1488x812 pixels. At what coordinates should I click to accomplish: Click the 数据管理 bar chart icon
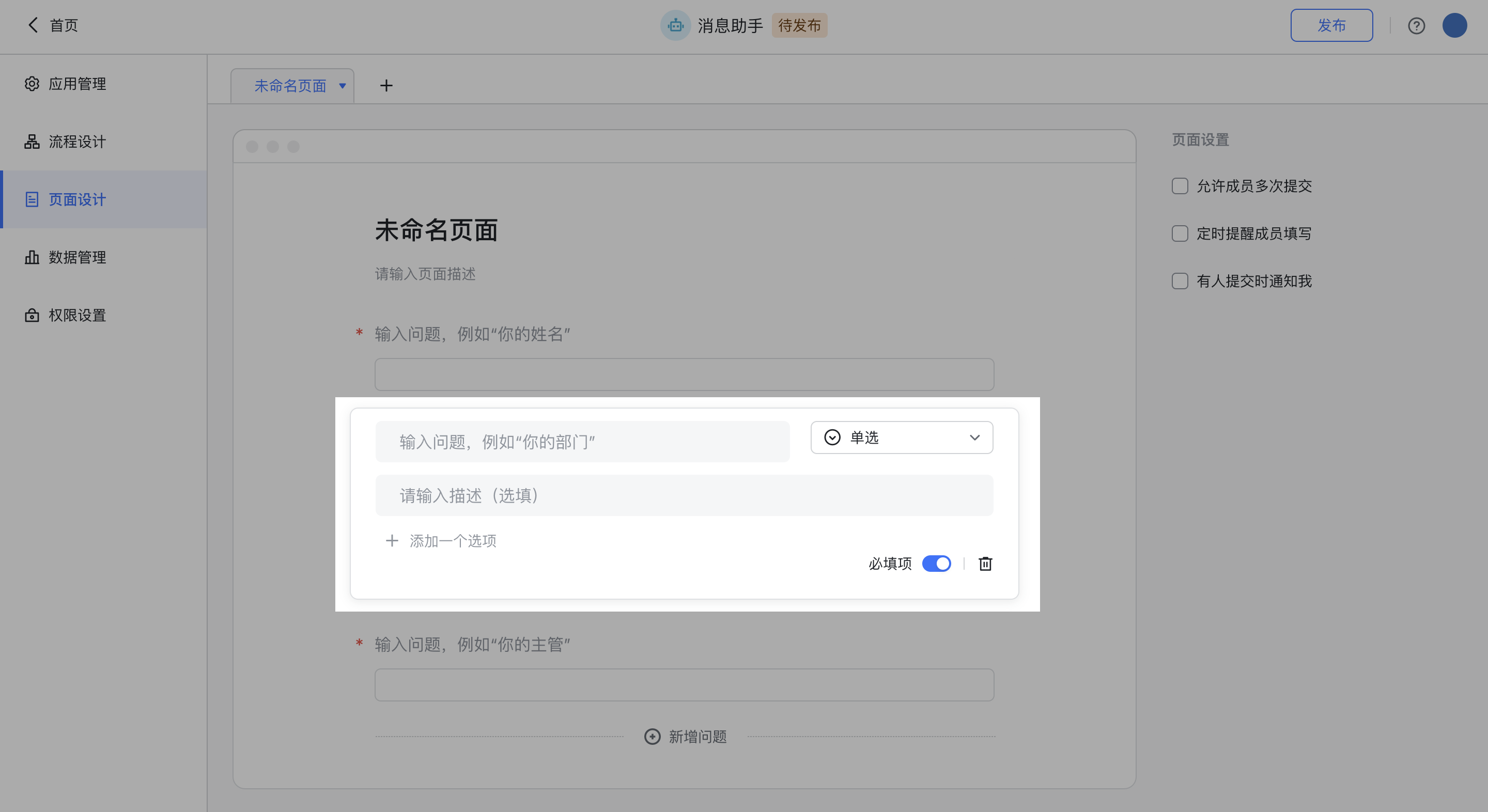[x=32, y=257]
